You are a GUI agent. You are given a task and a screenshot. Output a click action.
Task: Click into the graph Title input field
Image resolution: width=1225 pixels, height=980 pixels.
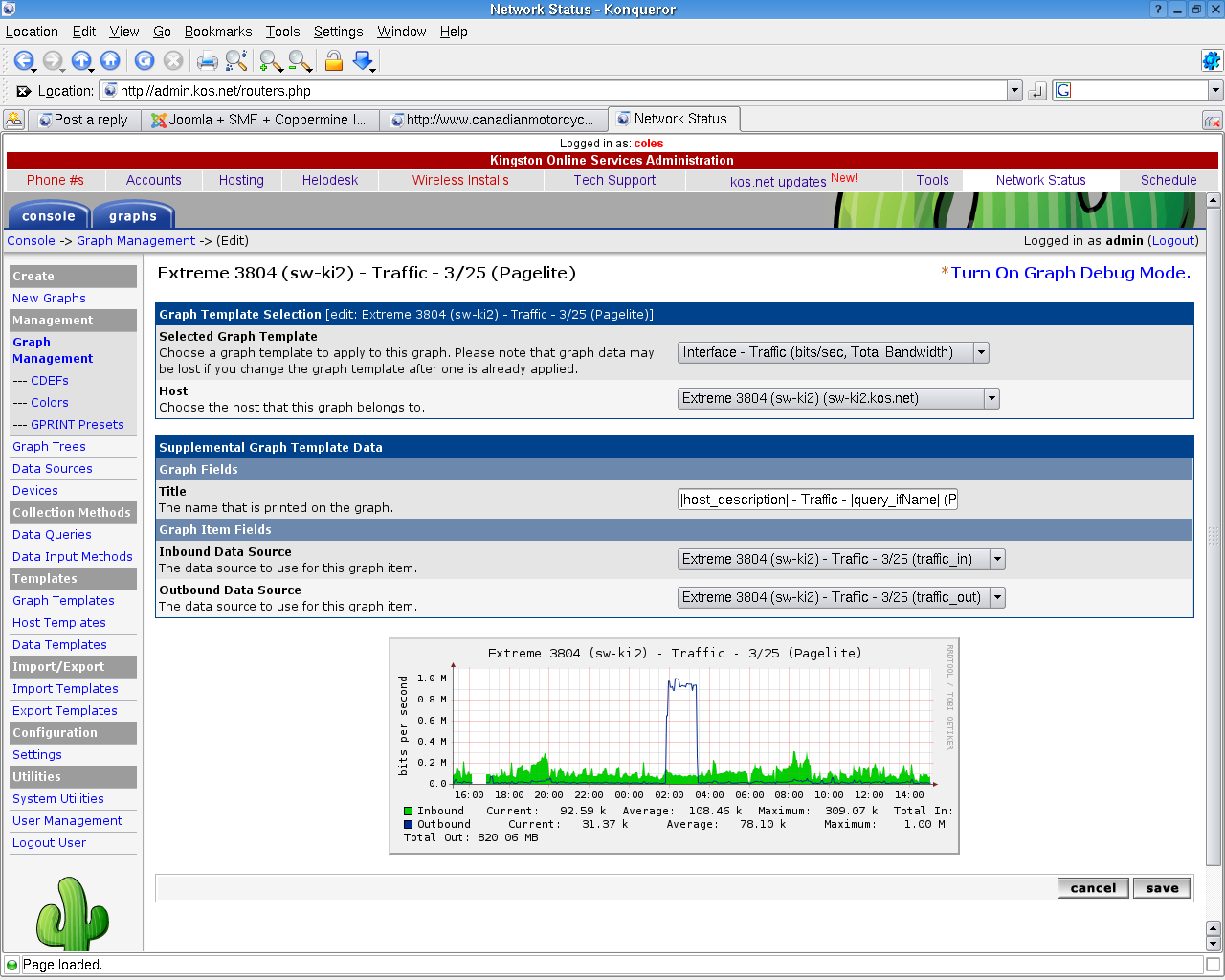(x=818, y=500)
